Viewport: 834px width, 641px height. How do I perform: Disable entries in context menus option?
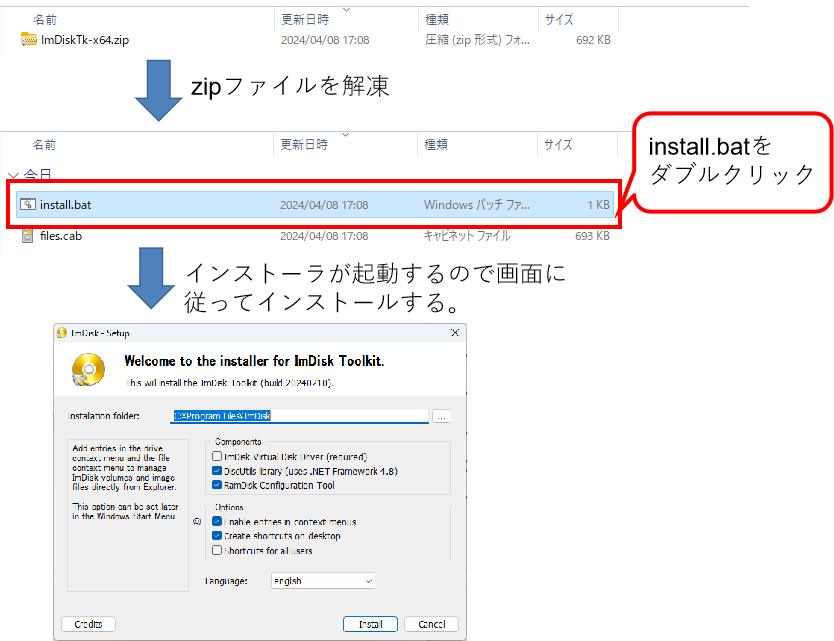[217, 521]
